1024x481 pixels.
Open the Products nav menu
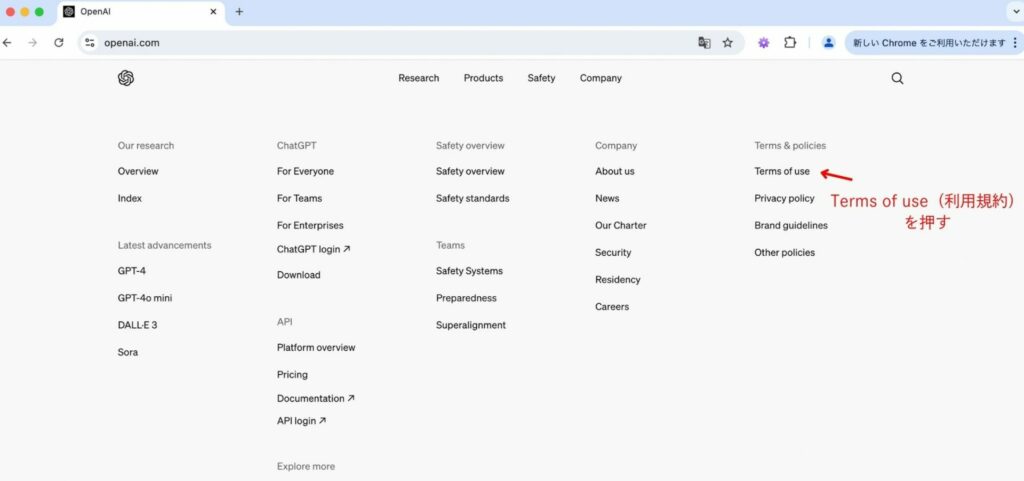pos(483,78)
